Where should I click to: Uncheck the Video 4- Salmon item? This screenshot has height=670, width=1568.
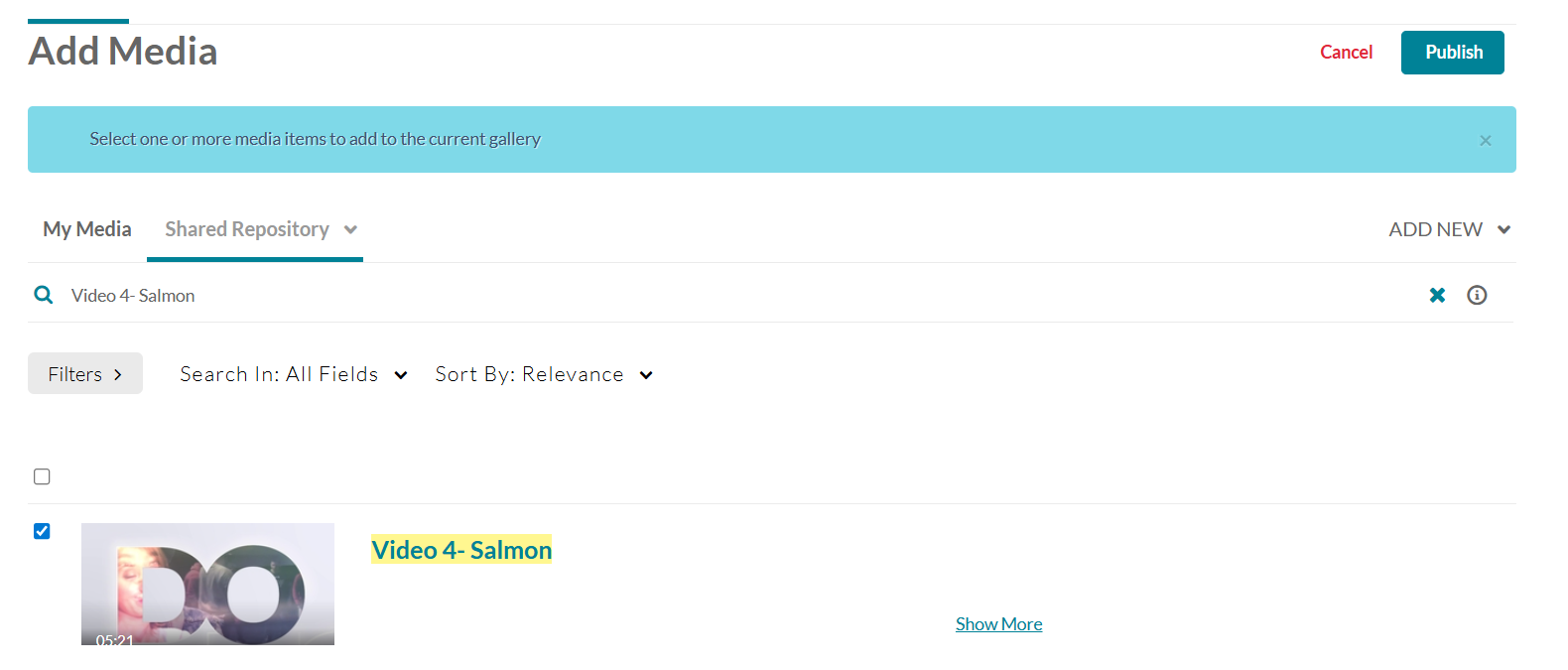(x=42, y=531)
